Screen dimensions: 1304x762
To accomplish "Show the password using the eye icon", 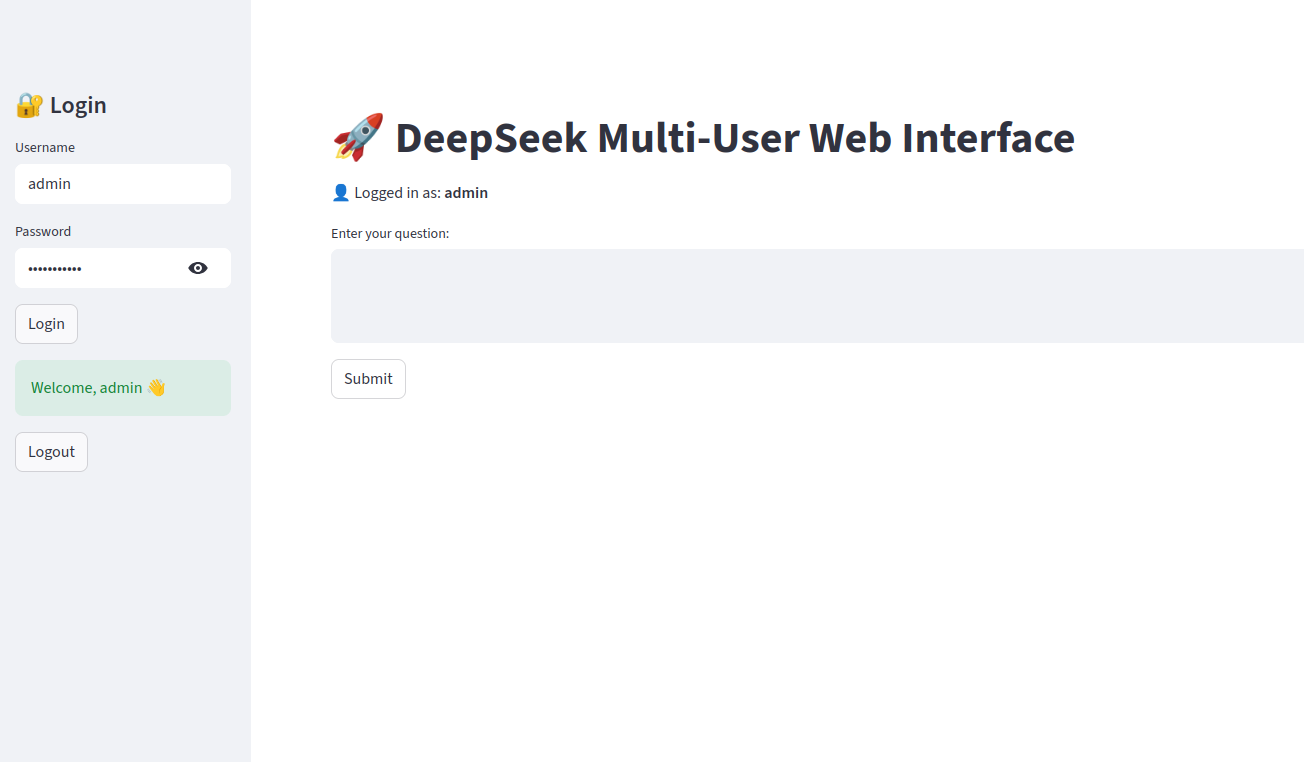I will coord(198,268).
